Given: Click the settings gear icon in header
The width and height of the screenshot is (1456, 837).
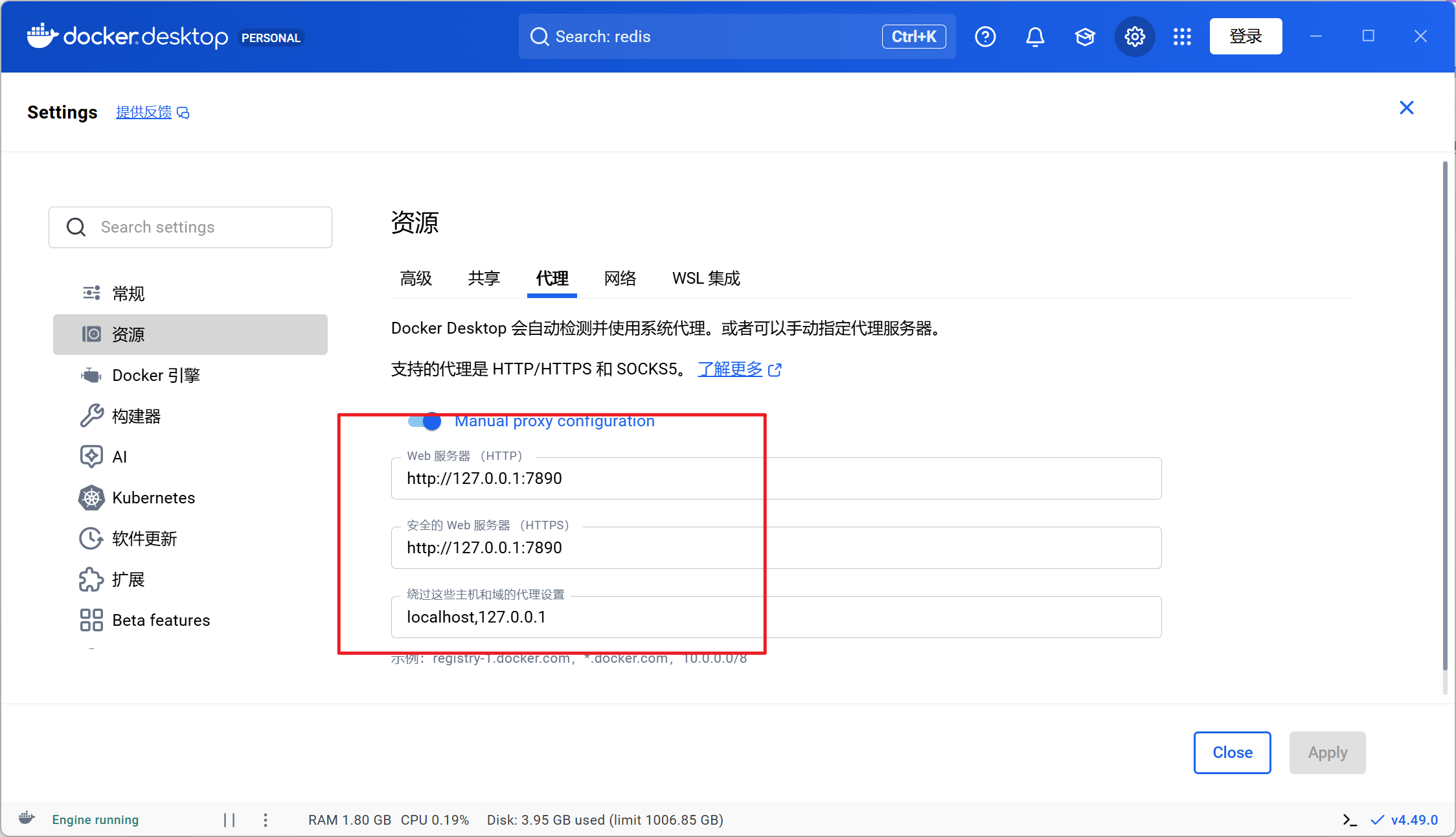Looking at the screenshot, I should click(1134, 37).
